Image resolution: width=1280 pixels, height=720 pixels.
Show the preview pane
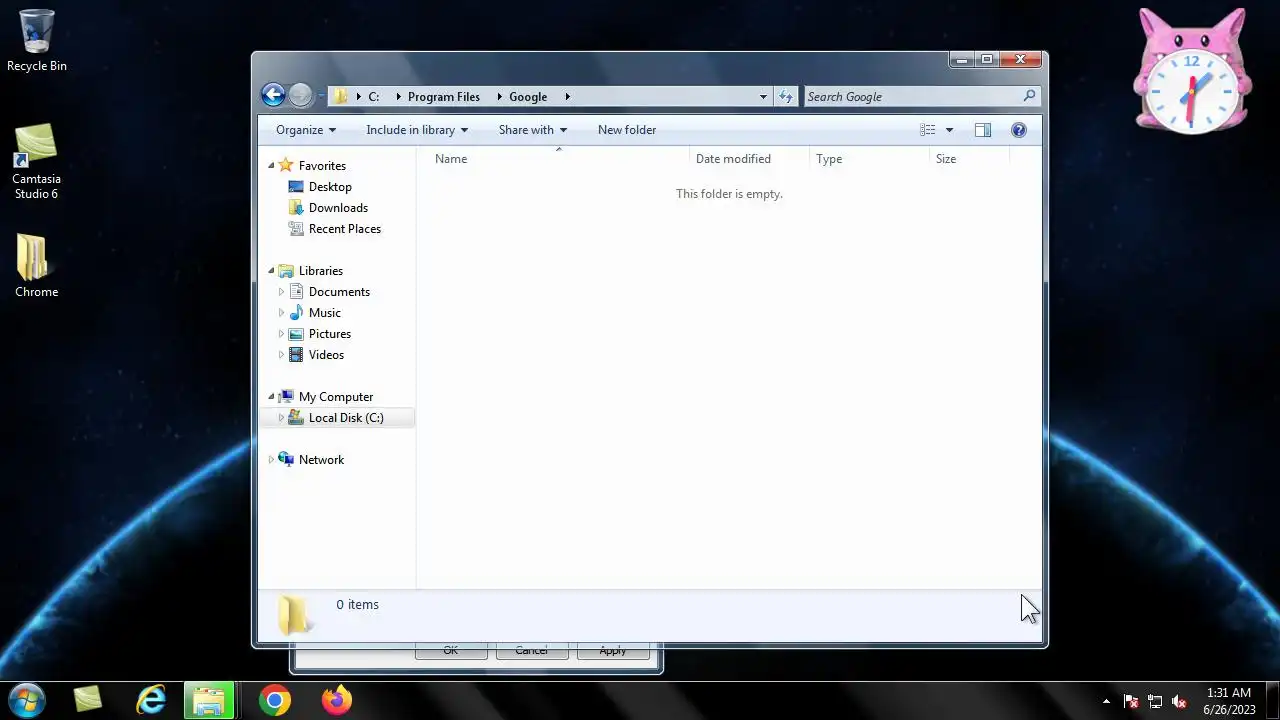[x=983, y=130]
